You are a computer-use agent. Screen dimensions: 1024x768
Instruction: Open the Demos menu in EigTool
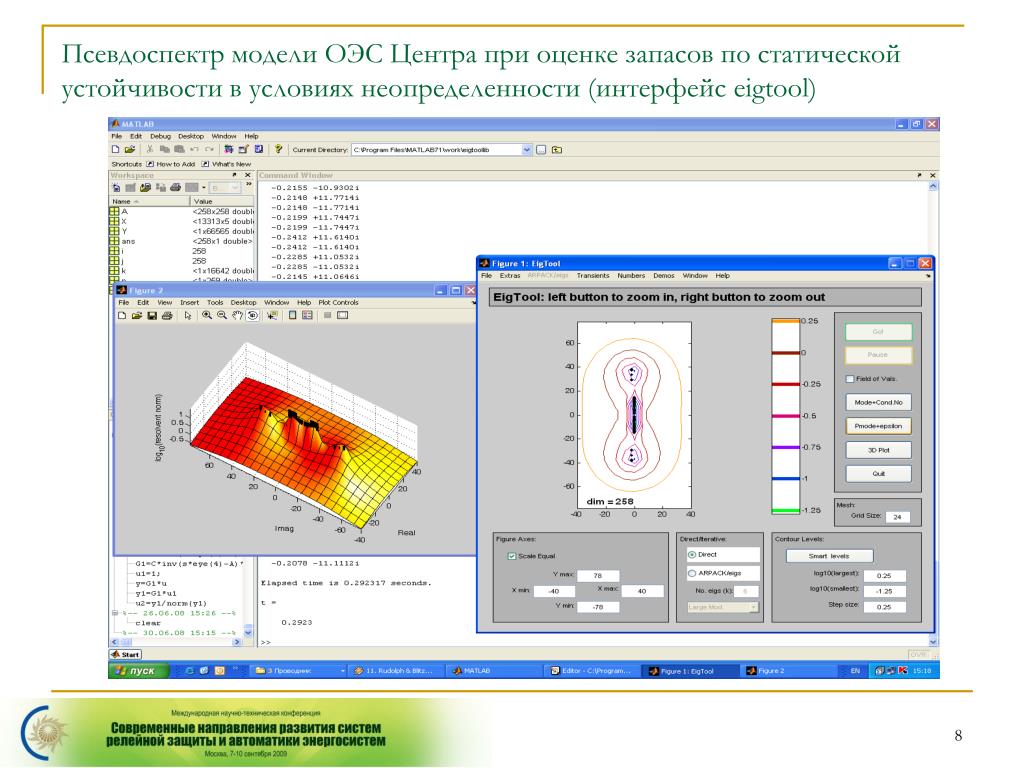coord(664,276)
